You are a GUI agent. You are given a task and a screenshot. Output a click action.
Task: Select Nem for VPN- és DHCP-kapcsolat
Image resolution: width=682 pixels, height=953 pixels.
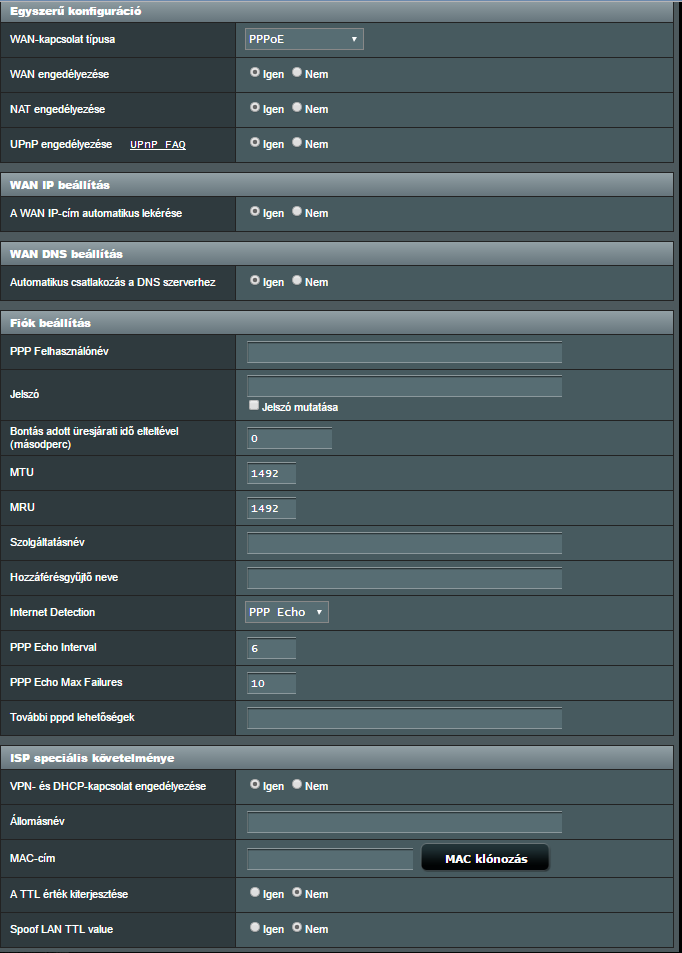point(297,785)
